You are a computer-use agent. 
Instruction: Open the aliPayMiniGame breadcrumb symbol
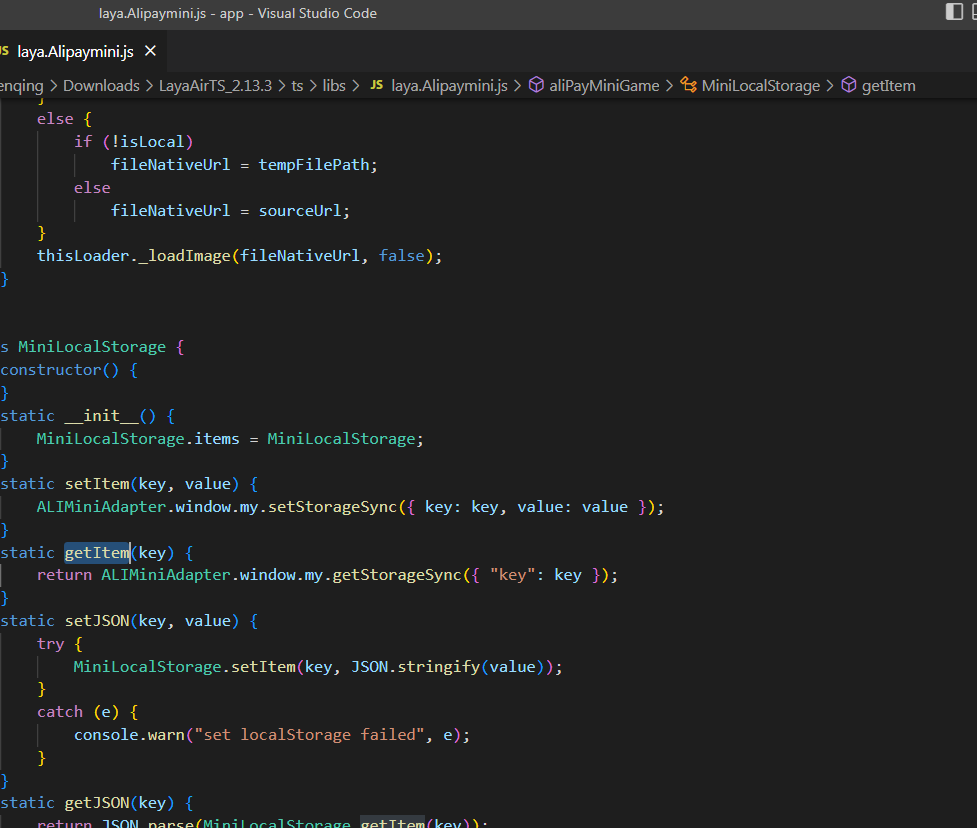(x=604, y=85)
